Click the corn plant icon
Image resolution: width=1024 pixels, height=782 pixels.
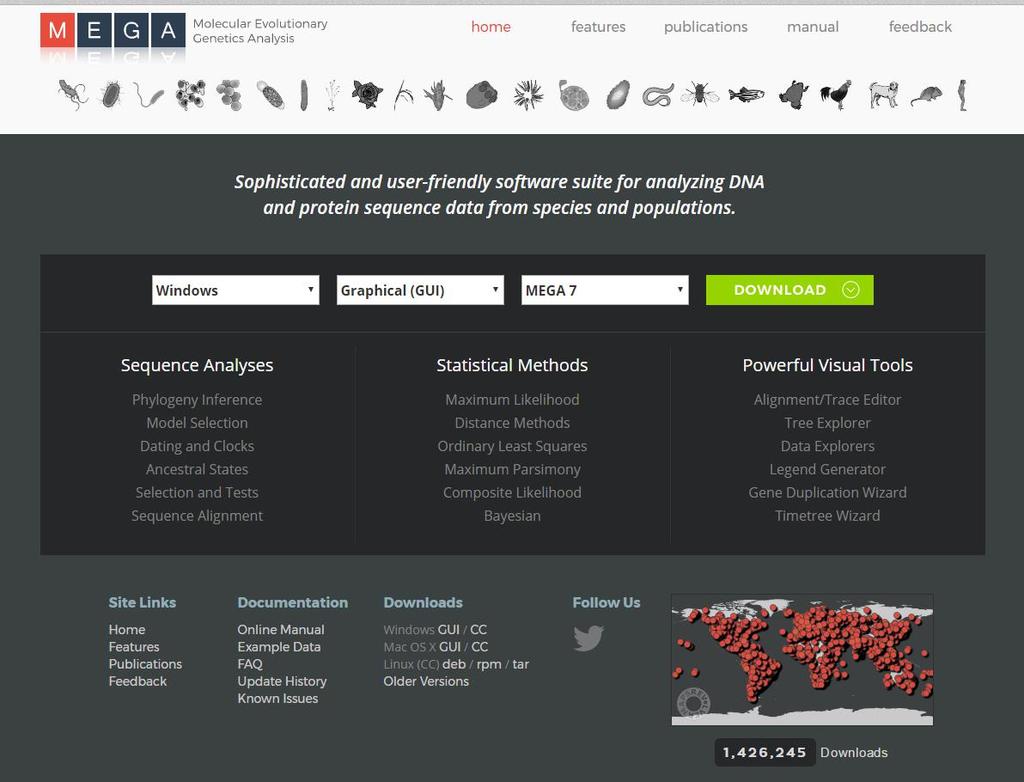click(x=437, y=95)
